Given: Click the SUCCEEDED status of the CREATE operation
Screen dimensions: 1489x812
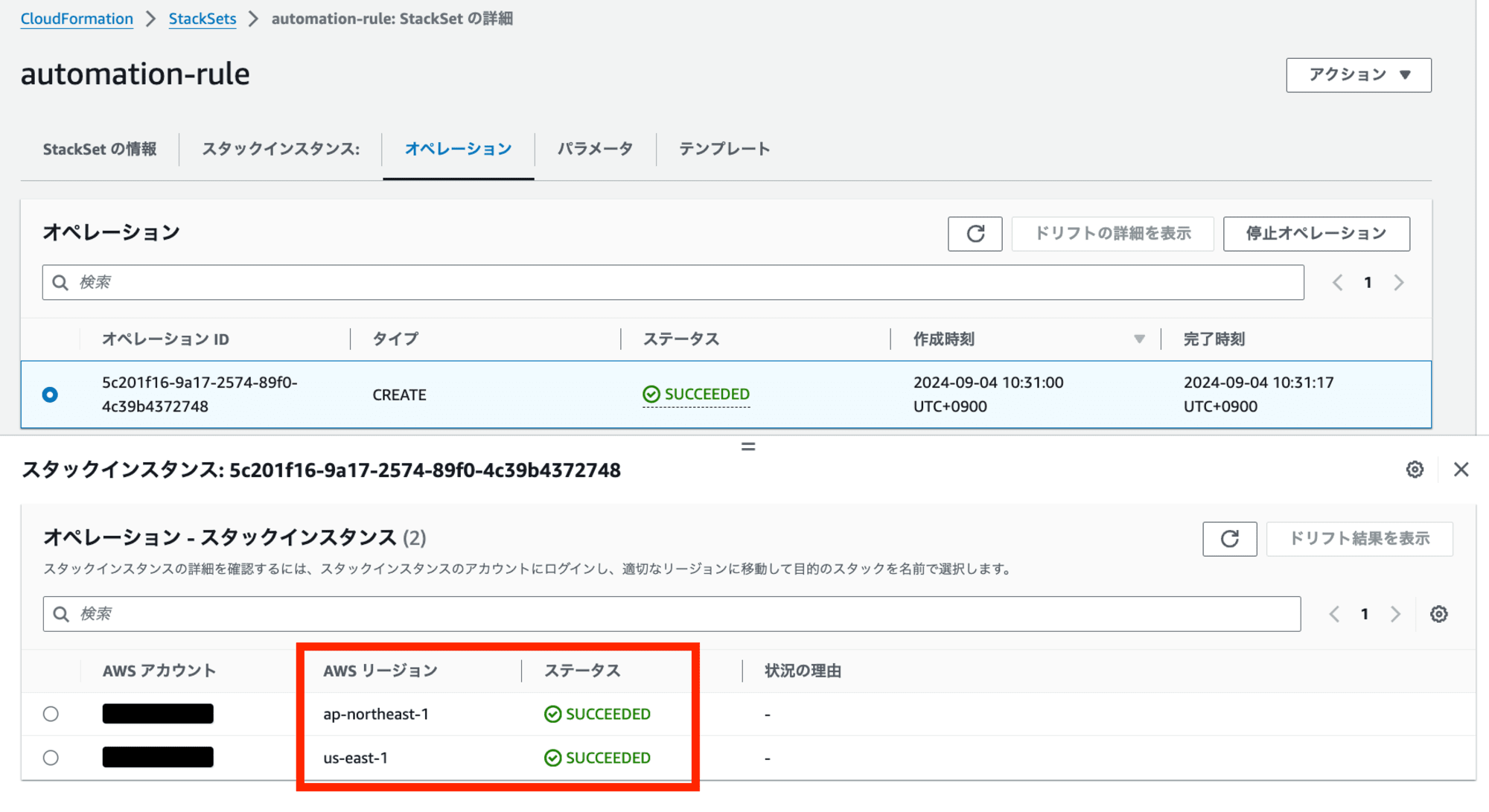Looking at the screenshot, I should pos(696,394).
